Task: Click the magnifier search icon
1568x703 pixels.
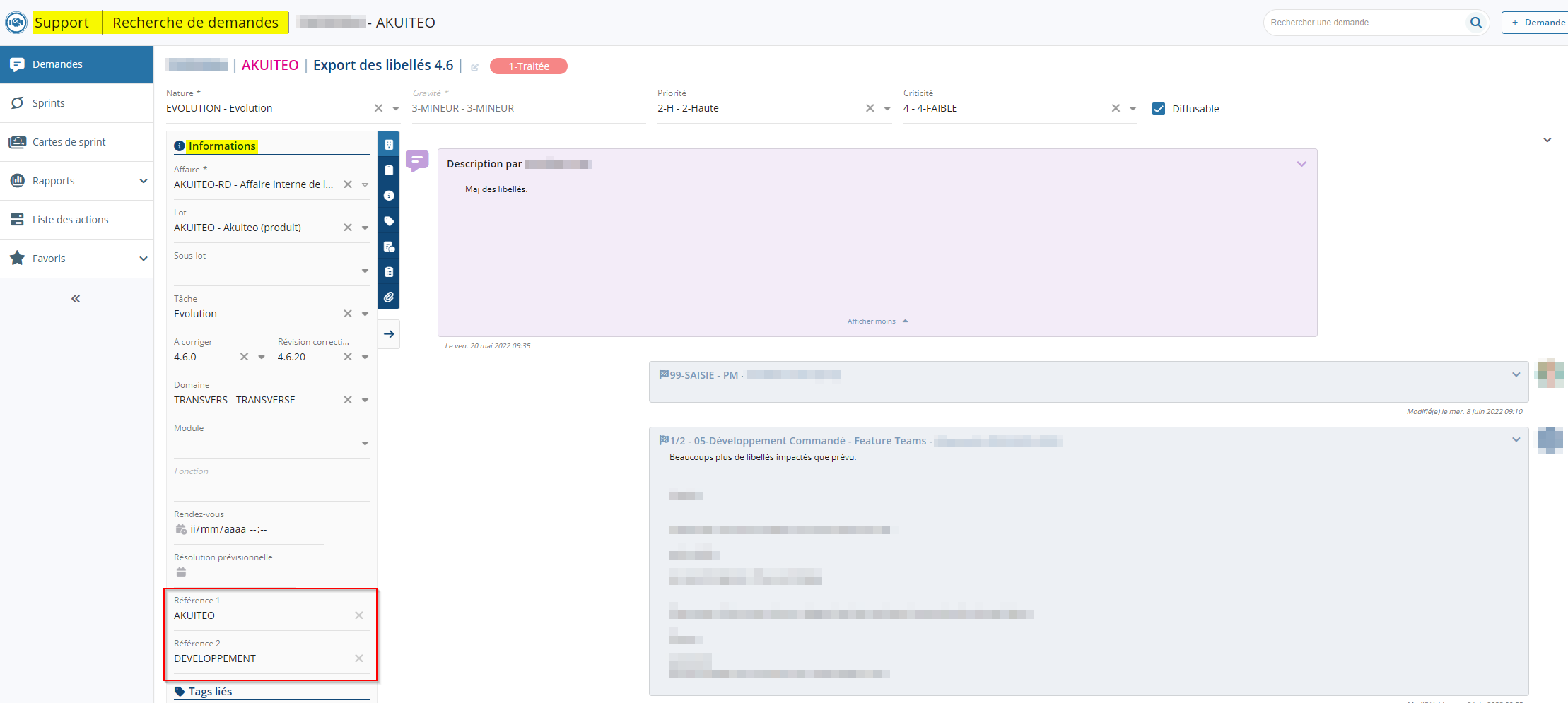Action: pos(1475,23)
